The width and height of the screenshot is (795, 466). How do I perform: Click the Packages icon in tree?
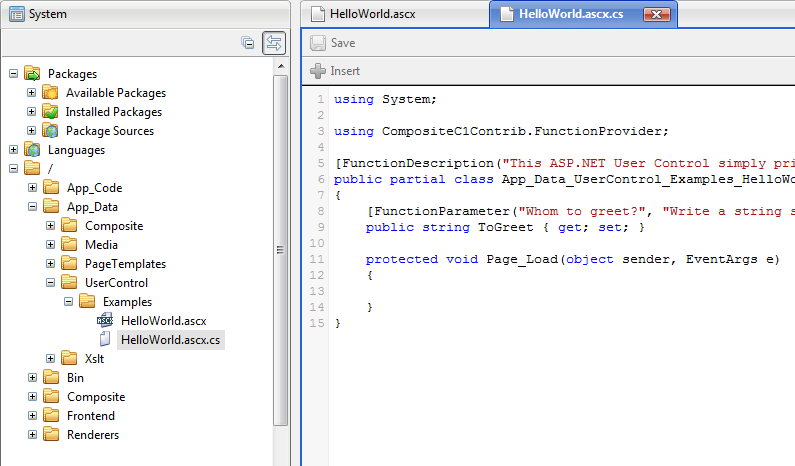click(x=32, y=74)
